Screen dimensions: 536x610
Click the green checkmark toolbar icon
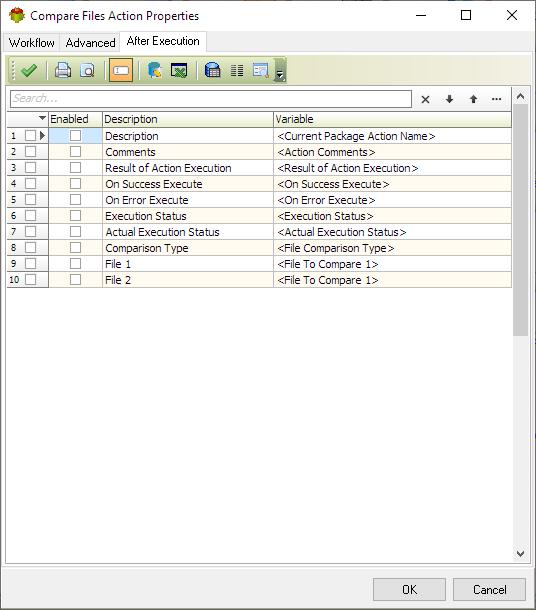point(28,70)
